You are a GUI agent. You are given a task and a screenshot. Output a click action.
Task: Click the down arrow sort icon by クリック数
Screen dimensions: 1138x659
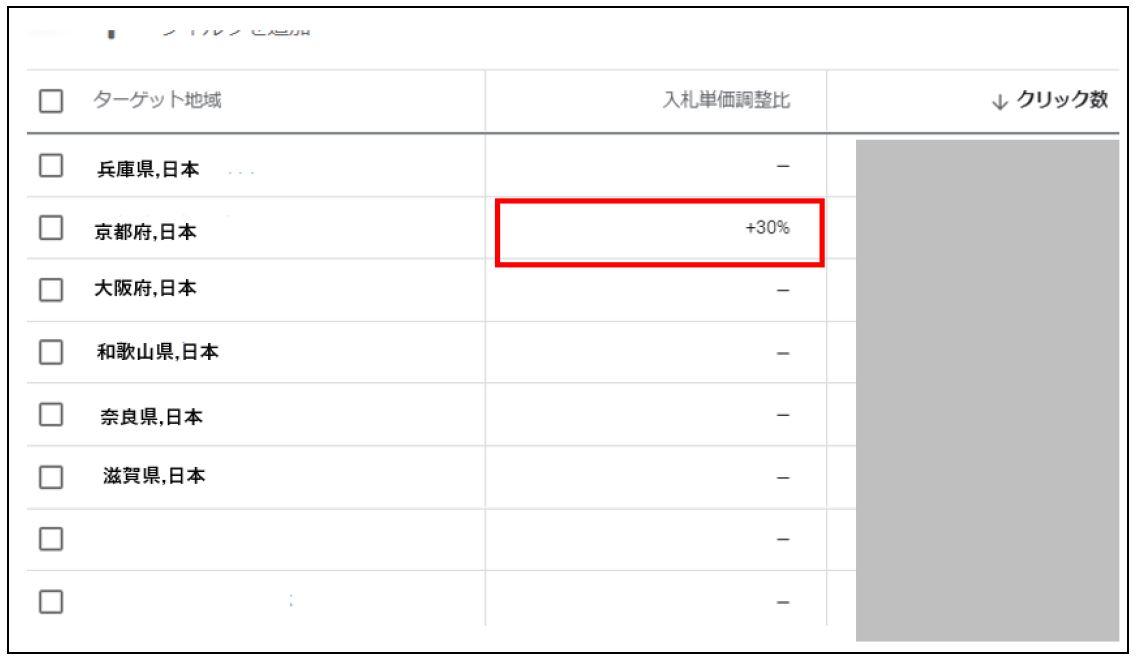click(999, 101)
